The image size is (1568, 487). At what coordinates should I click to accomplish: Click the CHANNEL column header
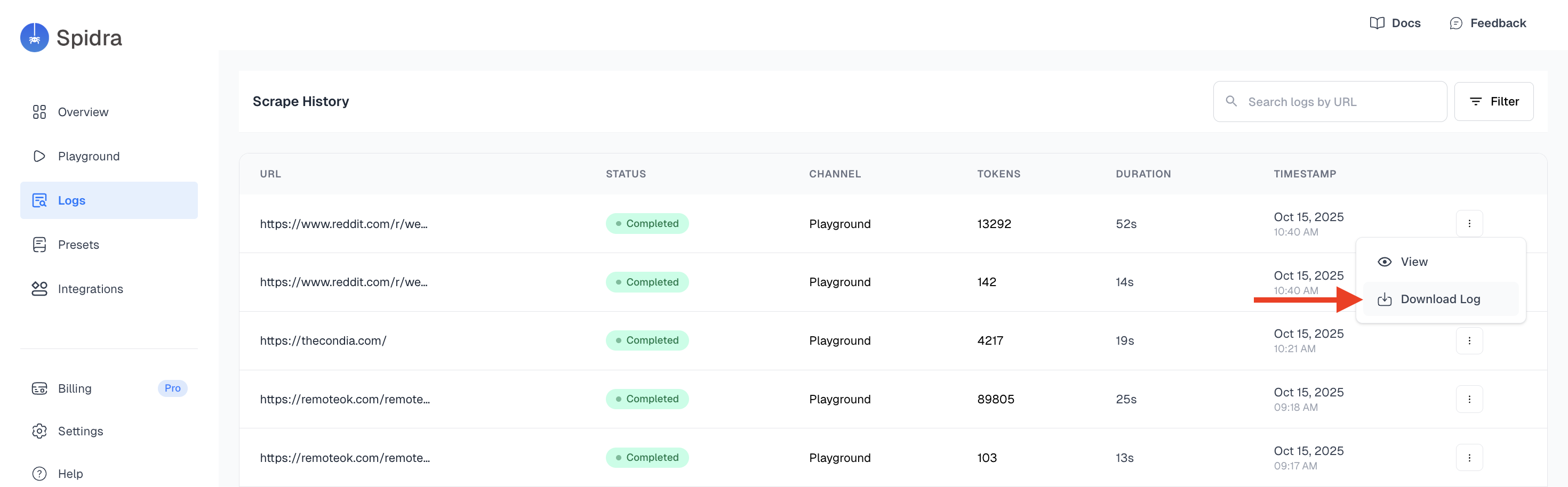pyautogui.click(x=835, y=174)
